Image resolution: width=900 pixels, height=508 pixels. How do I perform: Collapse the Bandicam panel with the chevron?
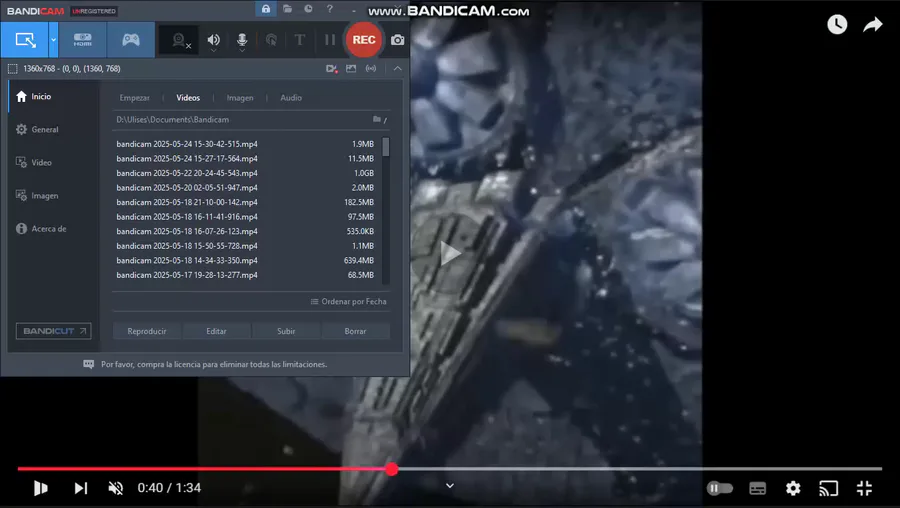tap(397, 69)
